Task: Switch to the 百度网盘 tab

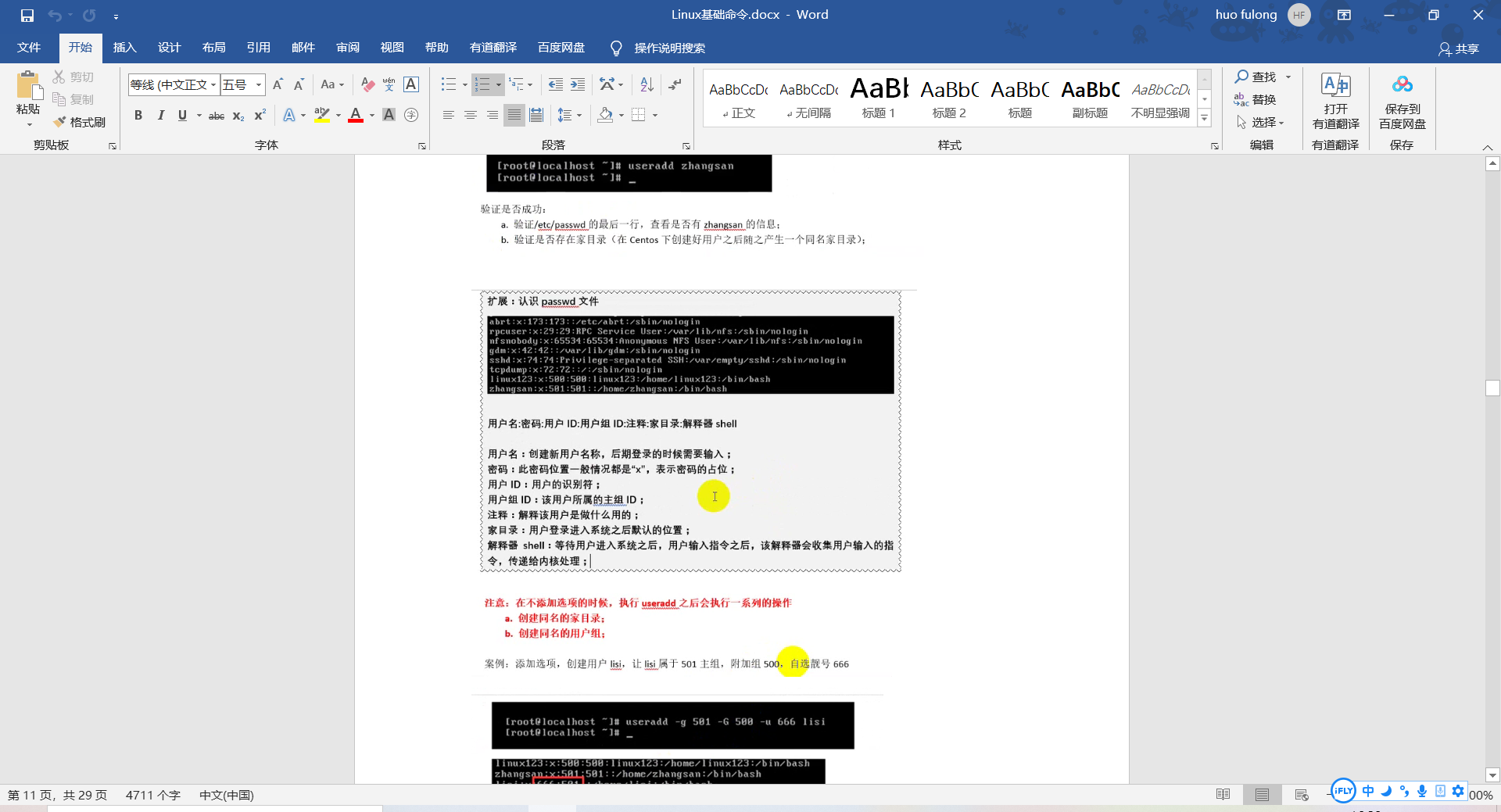Action: click(561, 48)
